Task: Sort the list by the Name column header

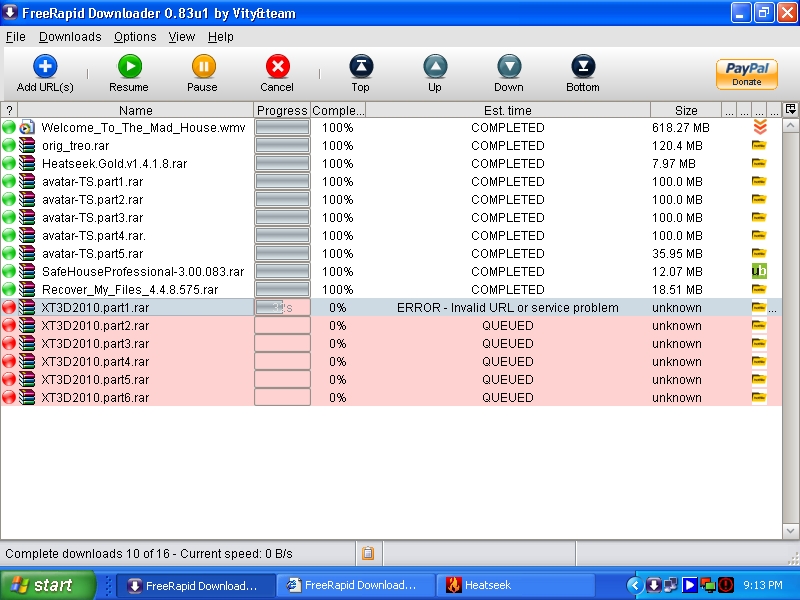Action: pyautogui.click(x=136, y=110)
